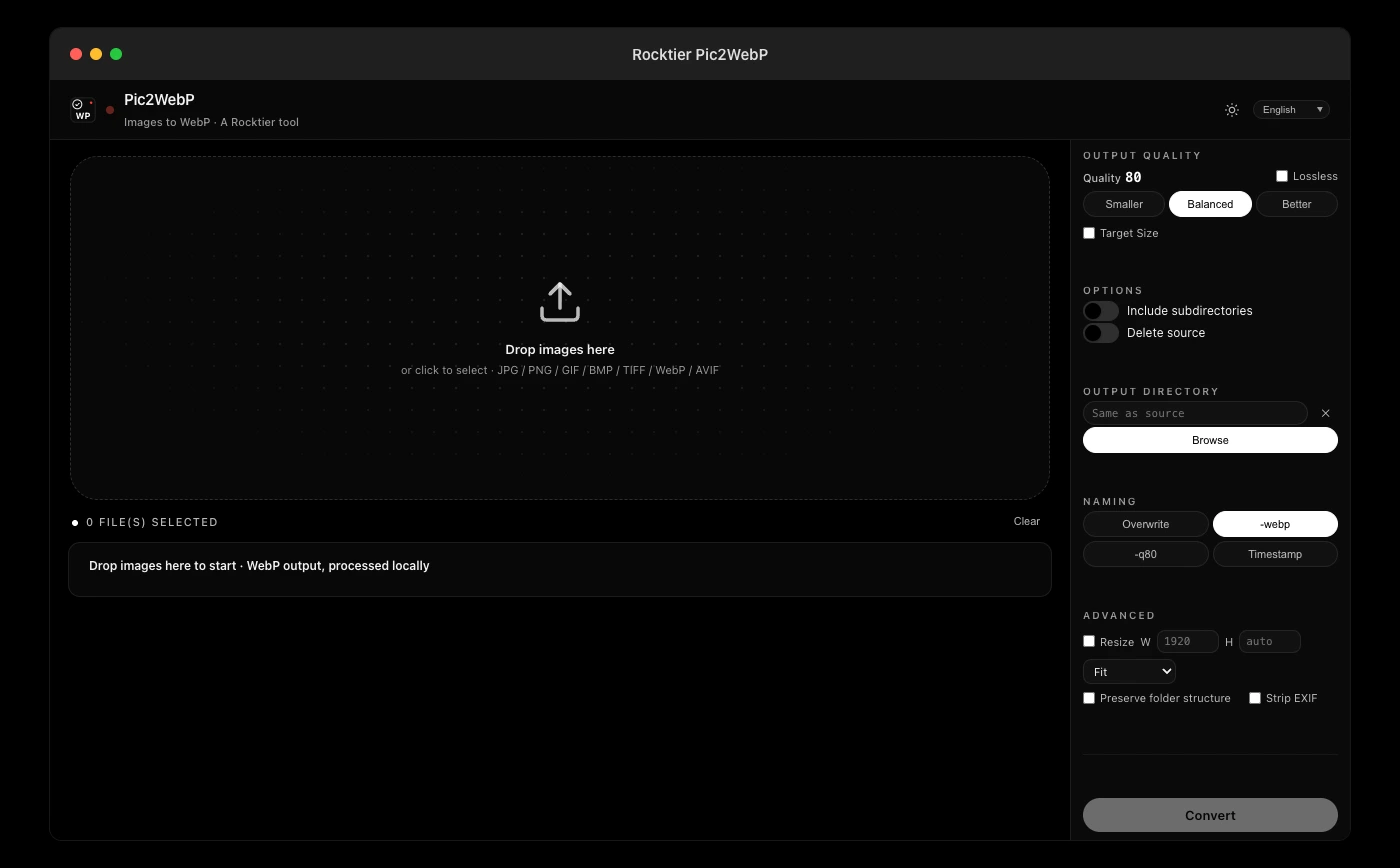The height and width of the screenshot is (868, 1400).
Task: Minimize the window with the yellow button
Action: tap(96, 54)
